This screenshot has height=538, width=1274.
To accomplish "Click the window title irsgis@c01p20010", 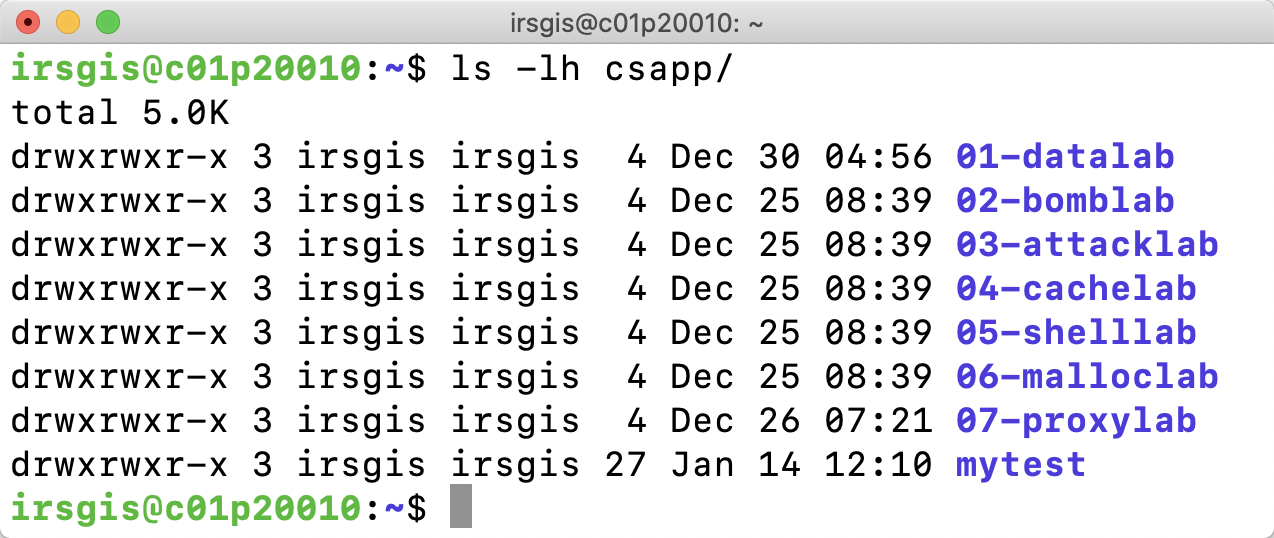I will (x=636, y=22).
